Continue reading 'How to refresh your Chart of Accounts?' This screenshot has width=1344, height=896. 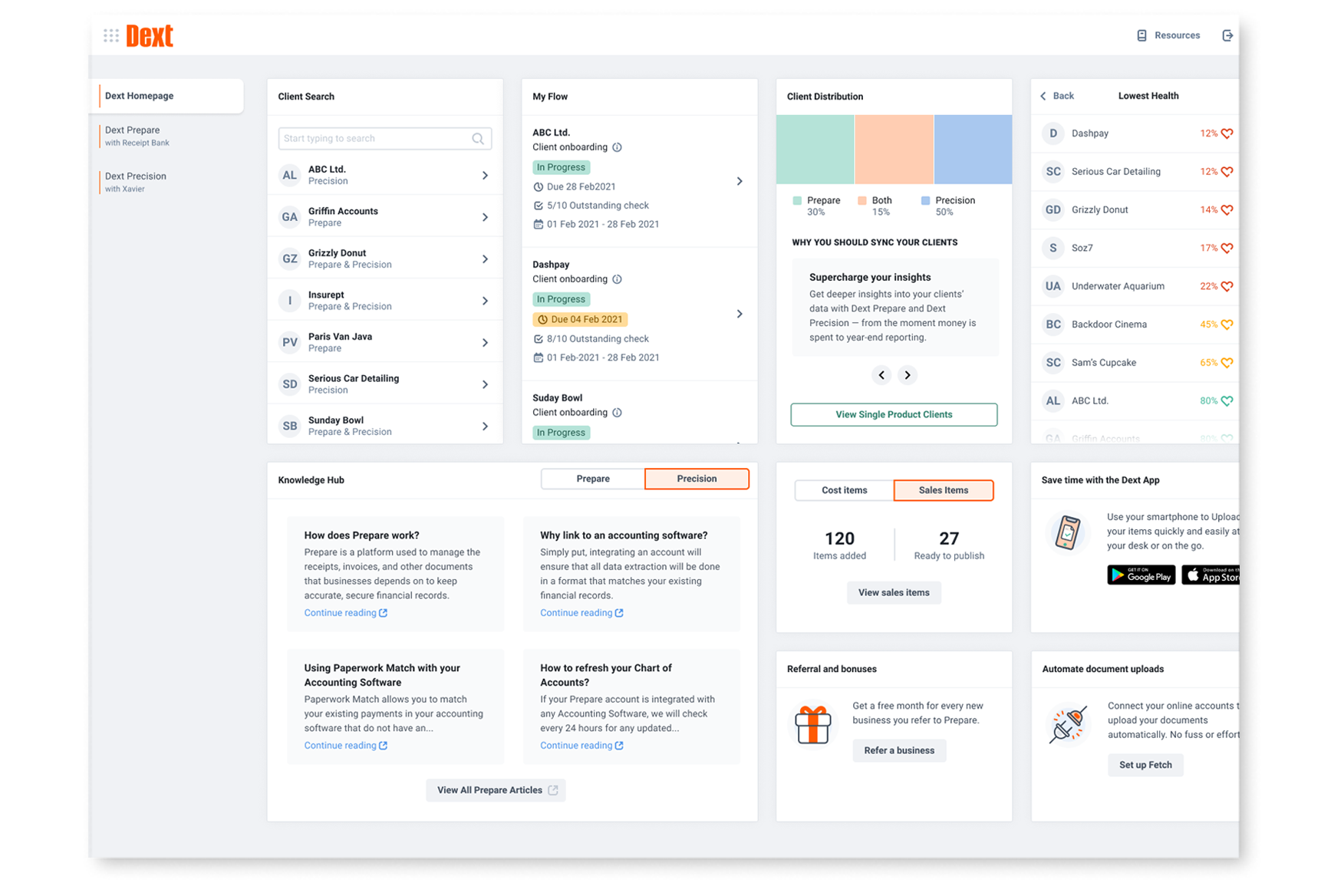click(x=581, y=746)
